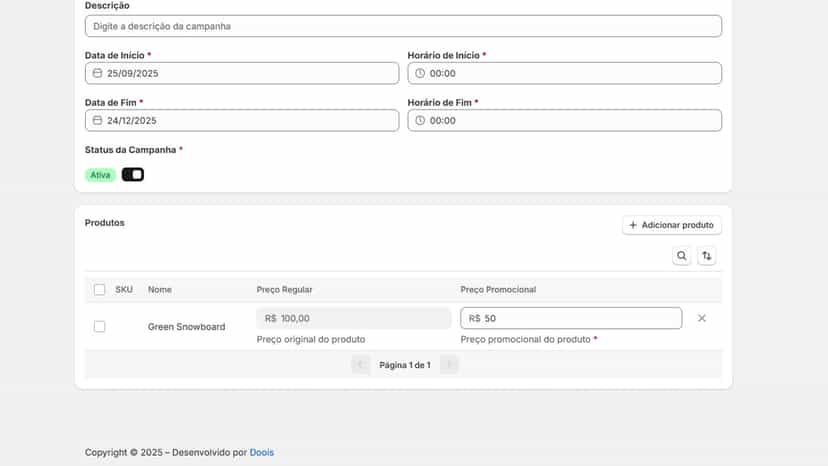Click the Descrição input field

point(403,26)
